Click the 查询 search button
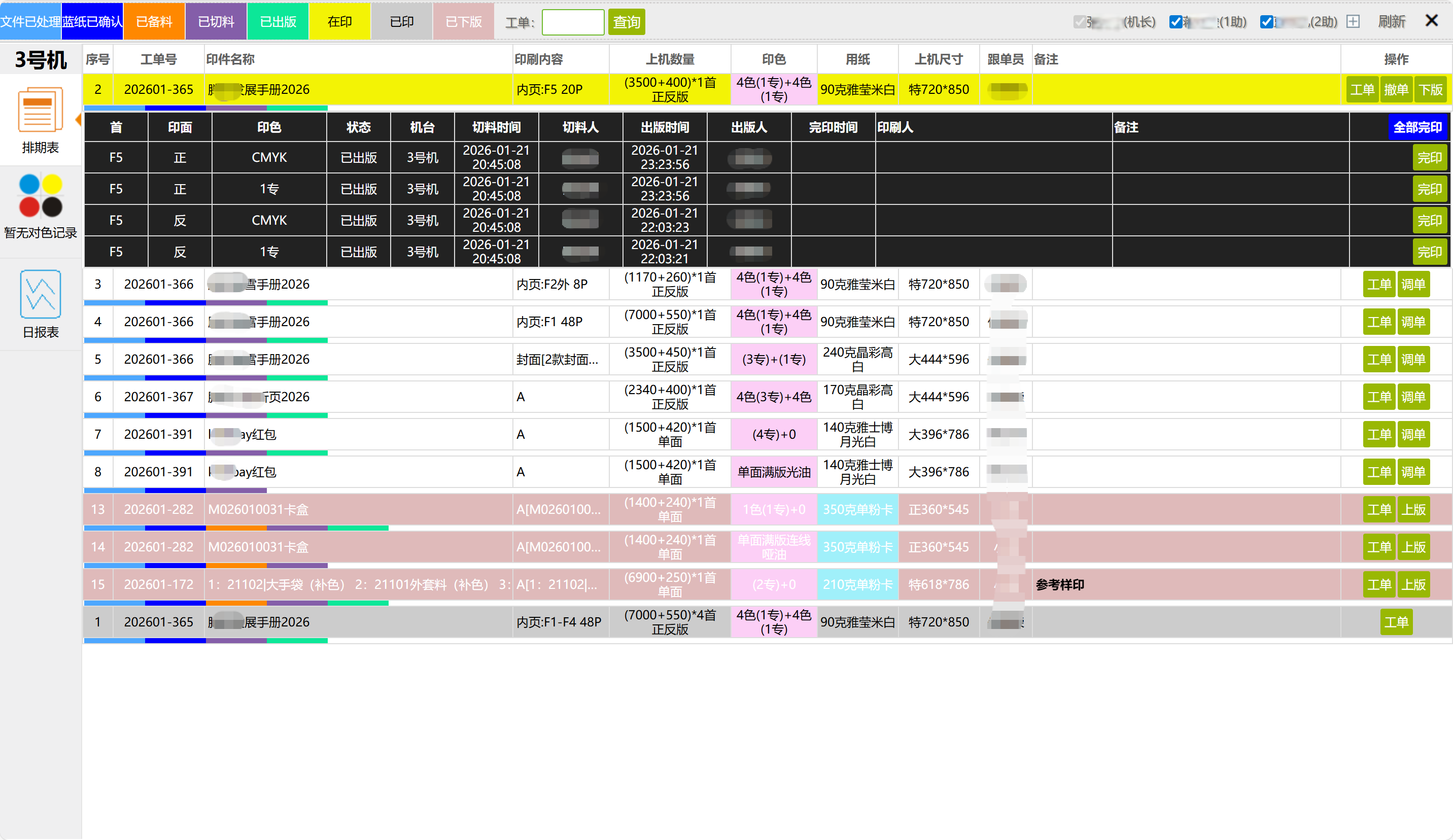The width and height of the screenshot is (1453, 840). (626, 22)
